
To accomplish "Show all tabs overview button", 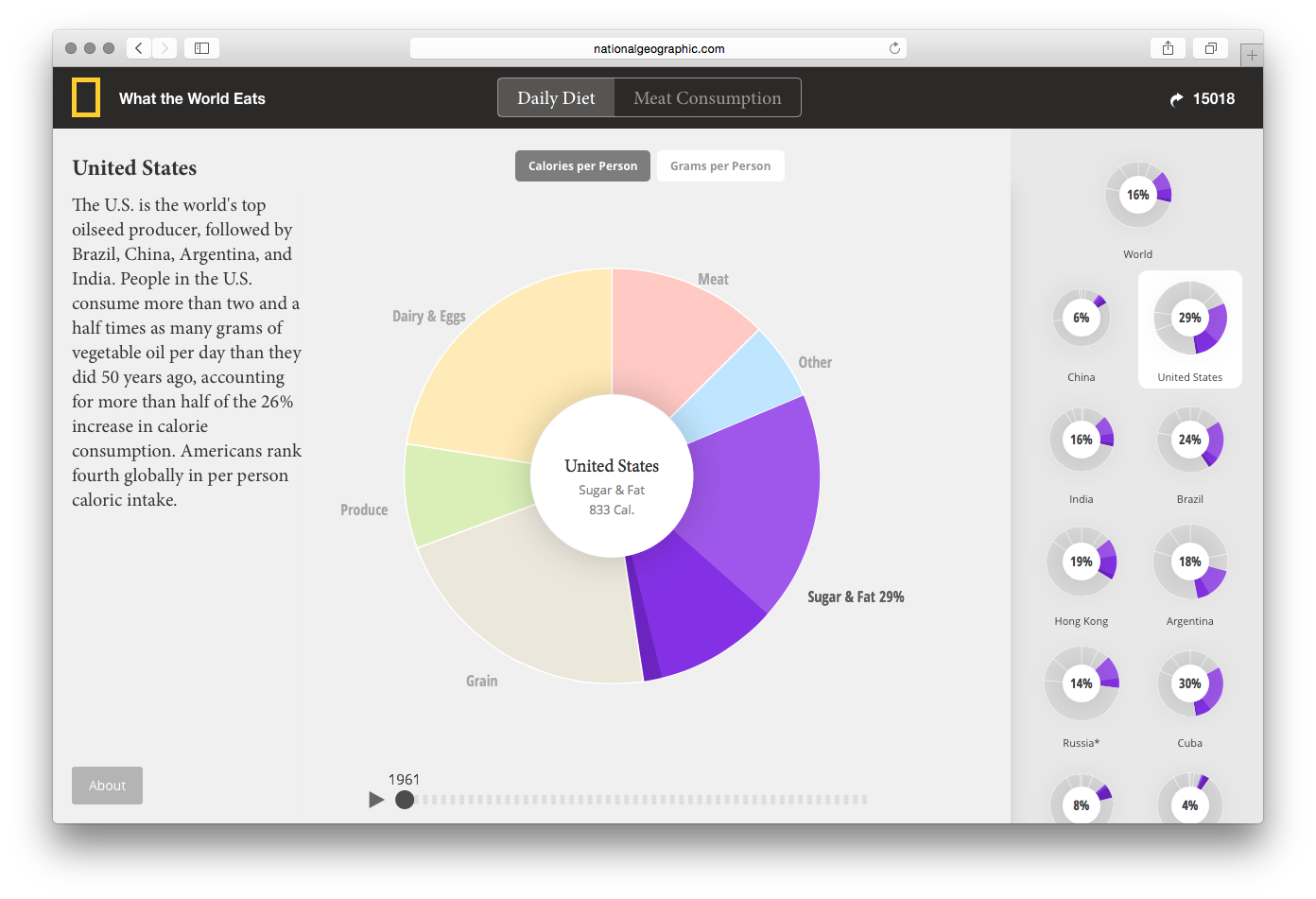I will [1210, 48].
